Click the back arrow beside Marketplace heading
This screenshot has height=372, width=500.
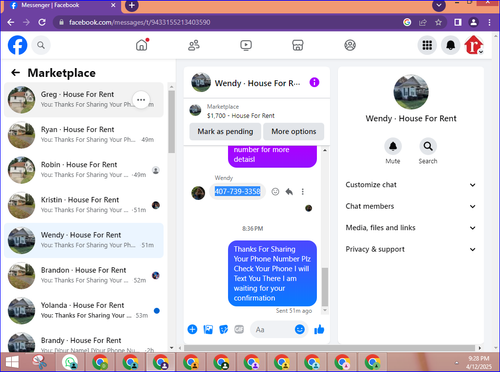[x=15, y=72]
